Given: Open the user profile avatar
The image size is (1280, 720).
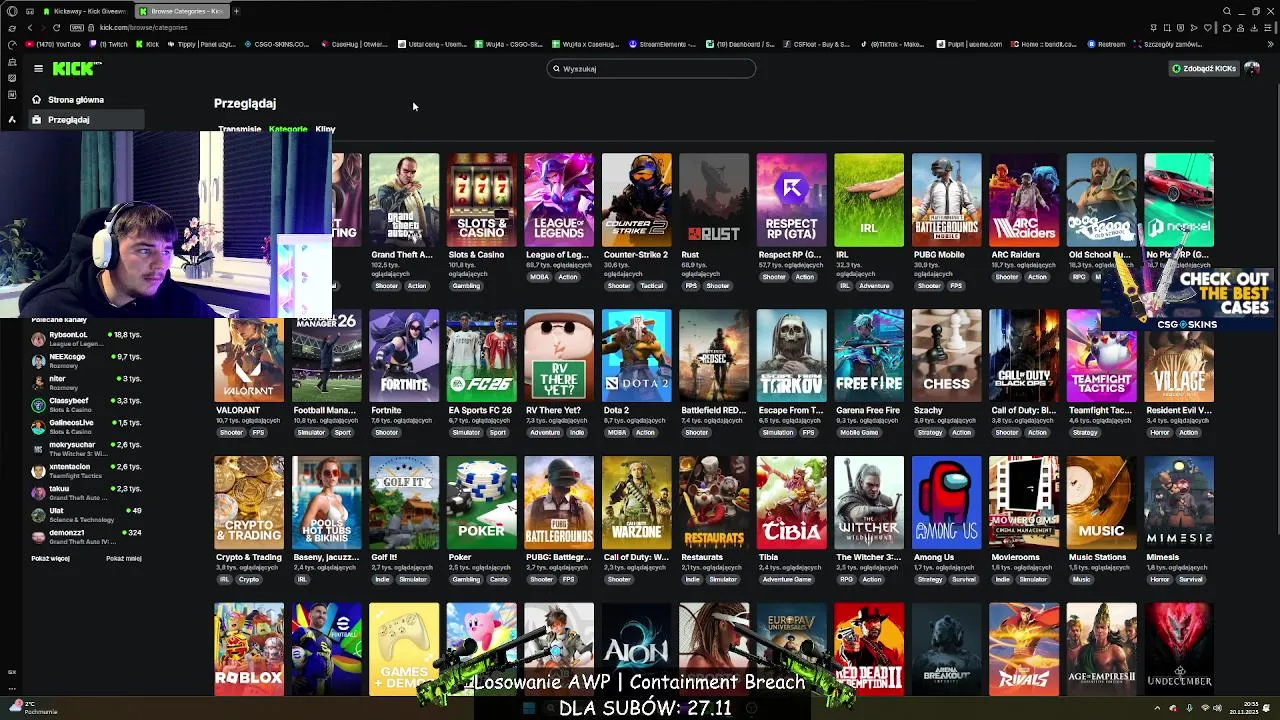Looking at the screenshot, I should [1252, 68].
